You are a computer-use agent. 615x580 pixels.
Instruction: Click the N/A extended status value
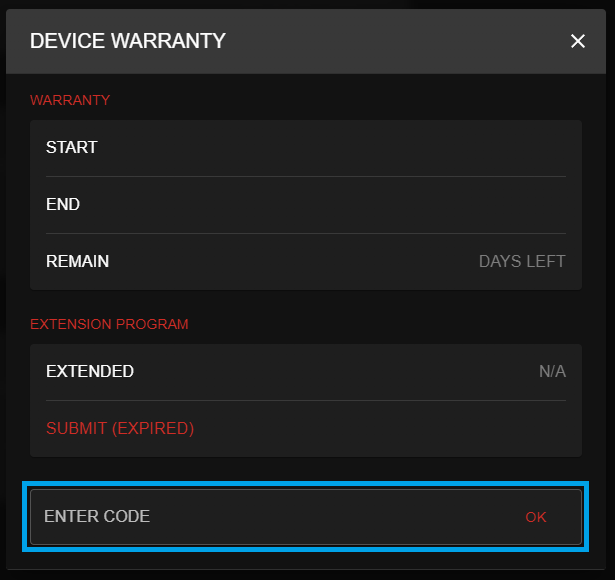552,371
